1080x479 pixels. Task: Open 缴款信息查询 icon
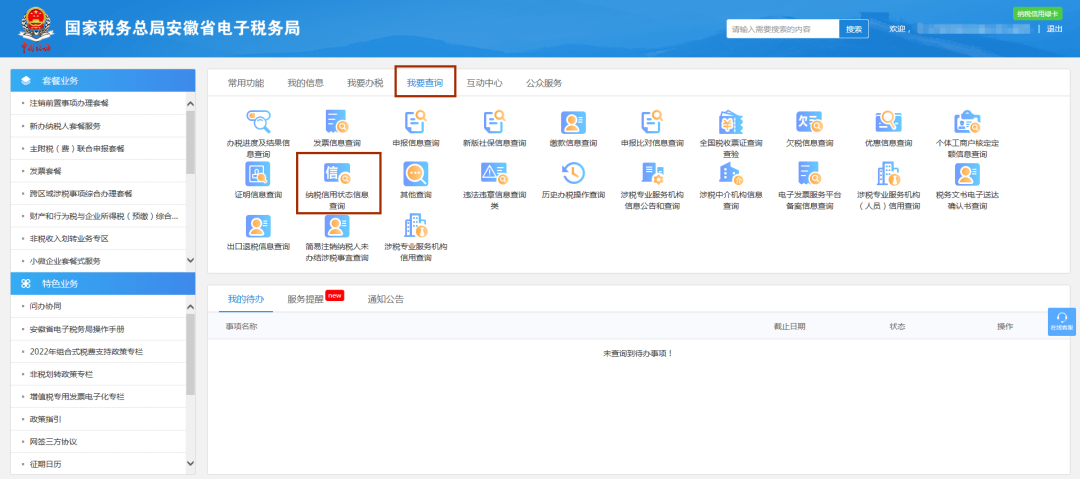click(573, 122)
